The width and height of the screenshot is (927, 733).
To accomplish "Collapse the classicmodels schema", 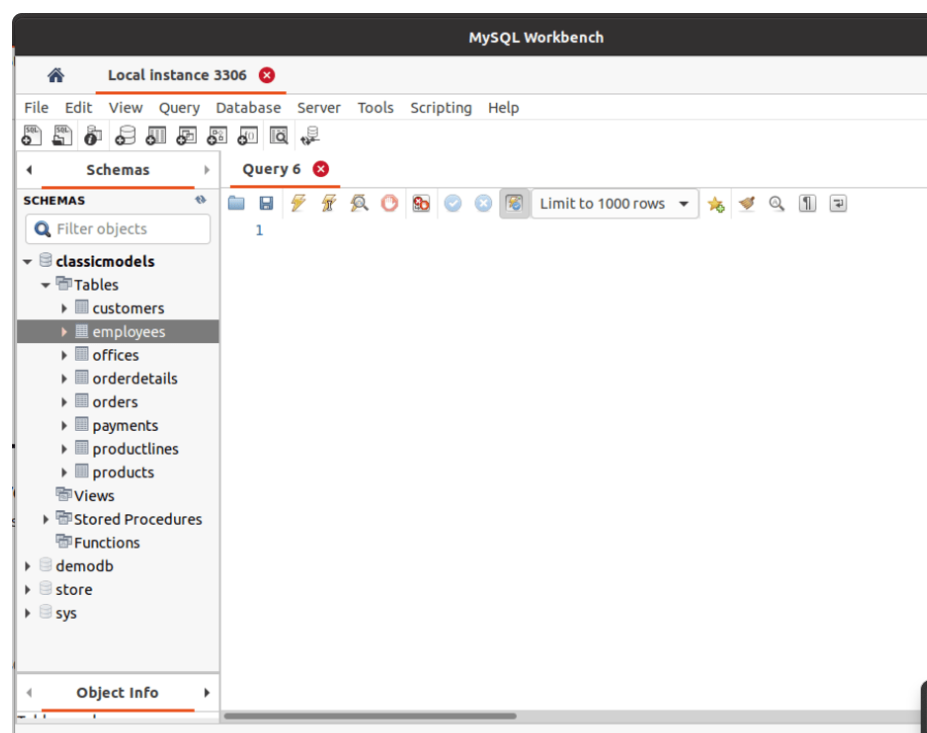I will tap(27, 261).
